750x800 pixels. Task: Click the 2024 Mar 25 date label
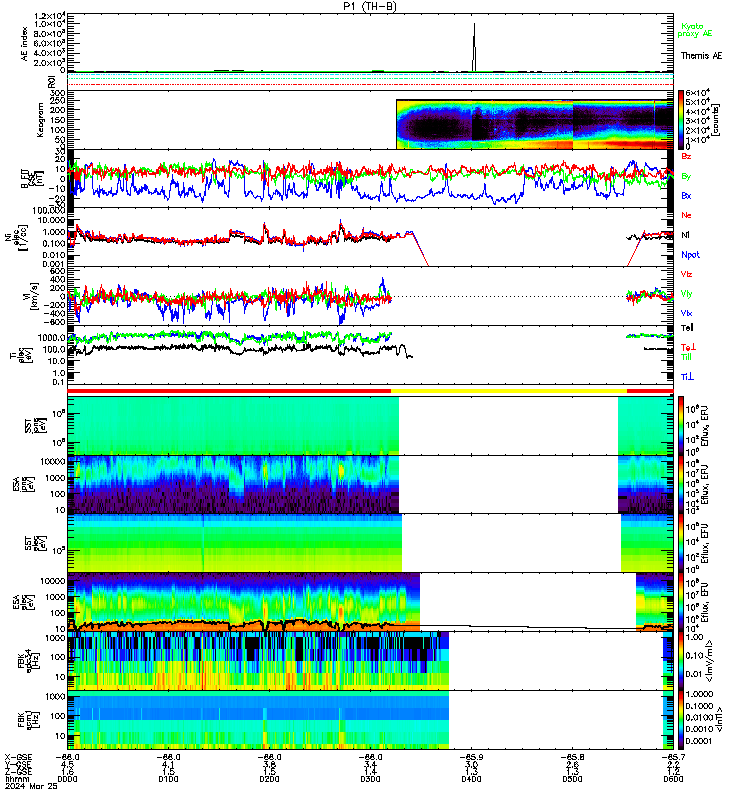31,786
